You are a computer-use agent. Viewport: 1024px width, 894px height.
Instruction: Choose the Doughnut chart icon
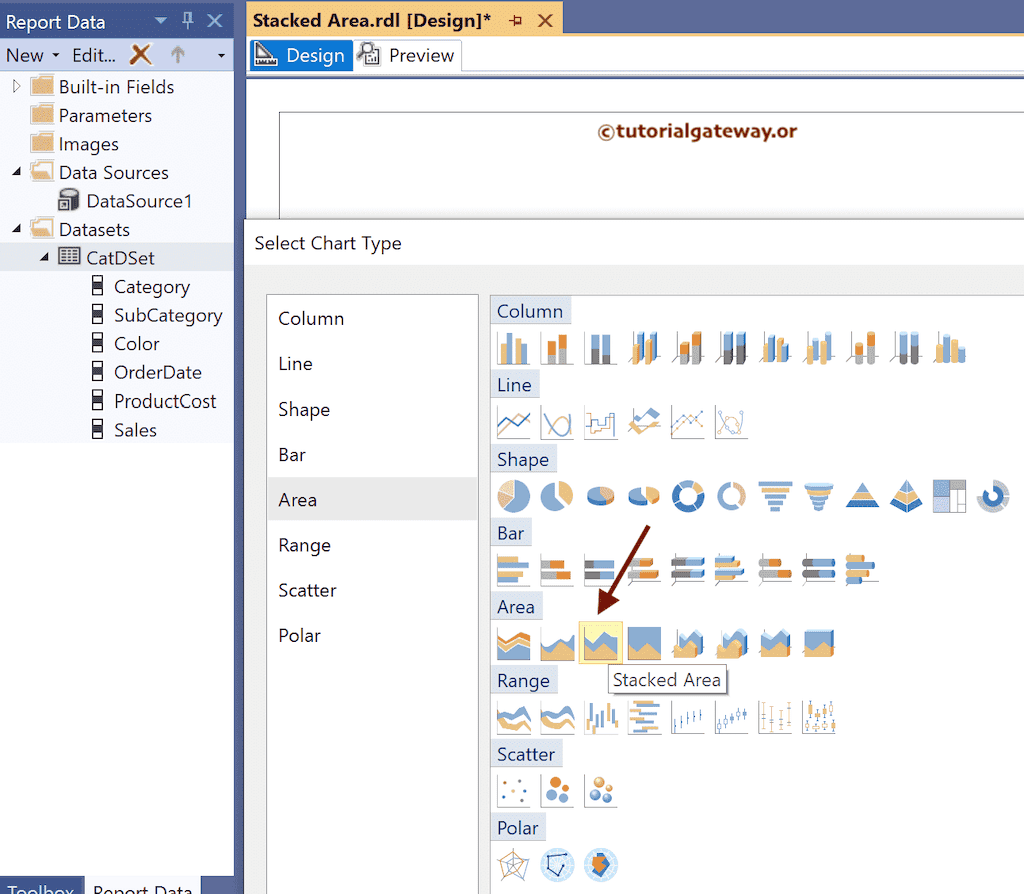(688, 496)
